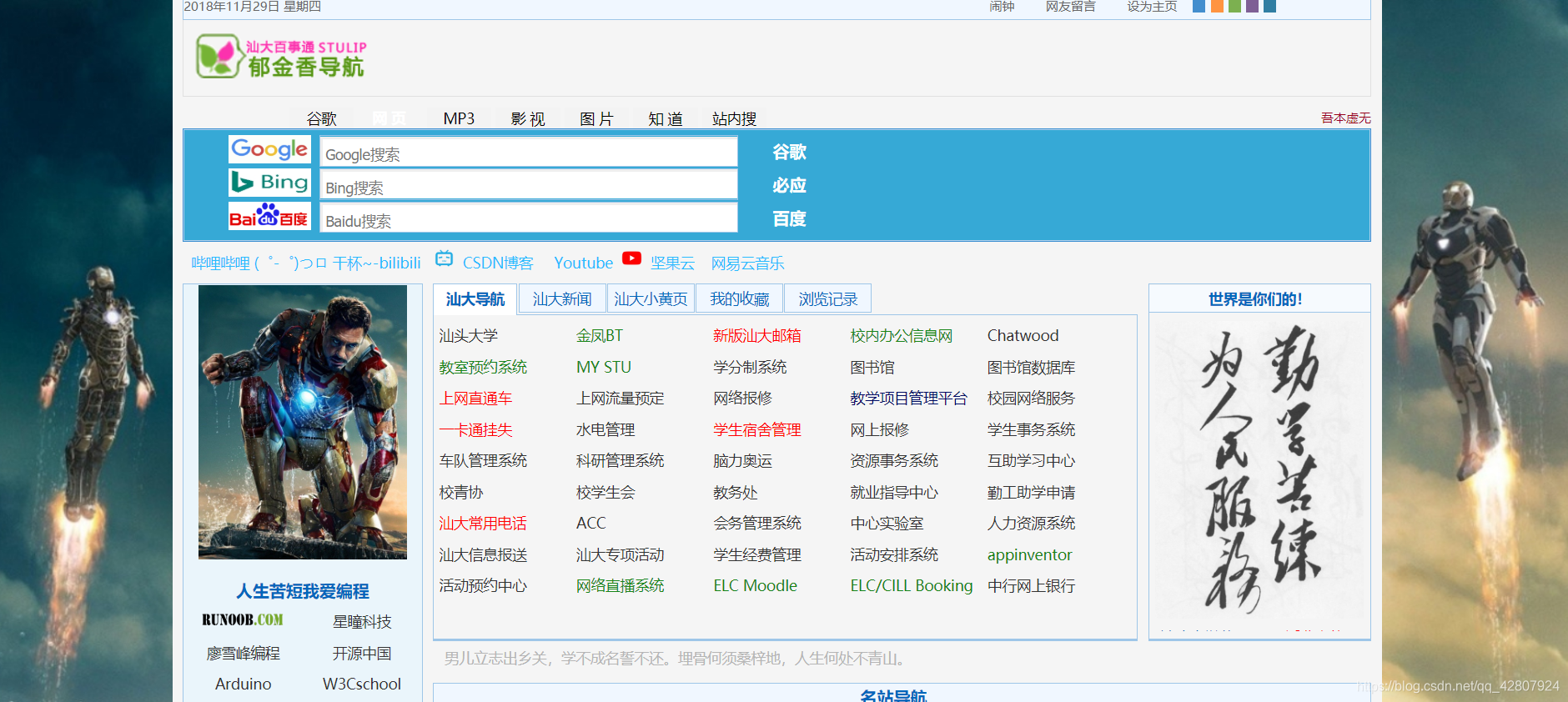This screenshot has width=1568, height=702.
Task: Open the 廖雪峰编程 link
Action: click(244, 654)
